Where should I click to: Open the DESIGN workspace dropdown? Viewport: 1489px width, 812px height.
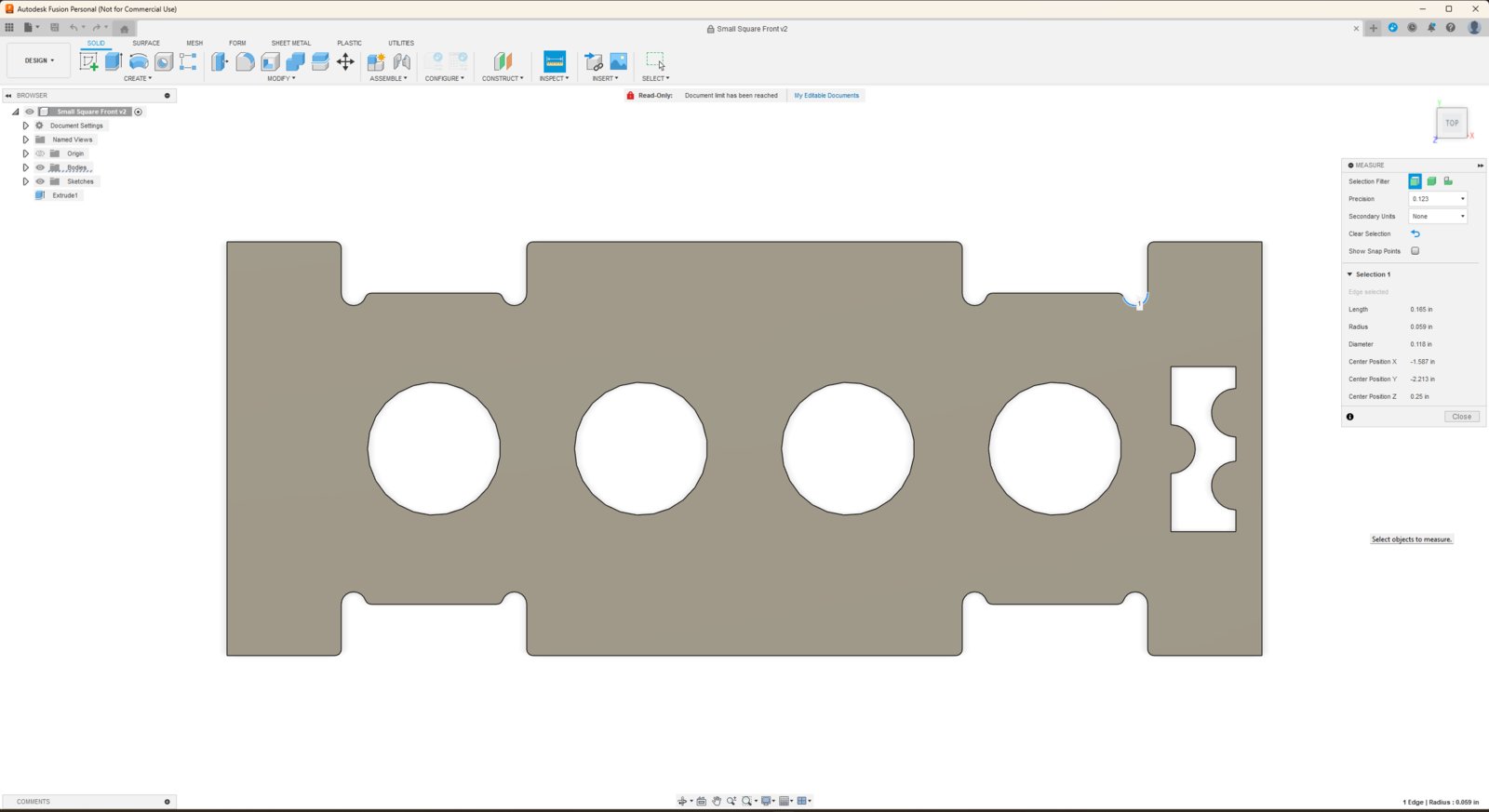coord(39,60)
